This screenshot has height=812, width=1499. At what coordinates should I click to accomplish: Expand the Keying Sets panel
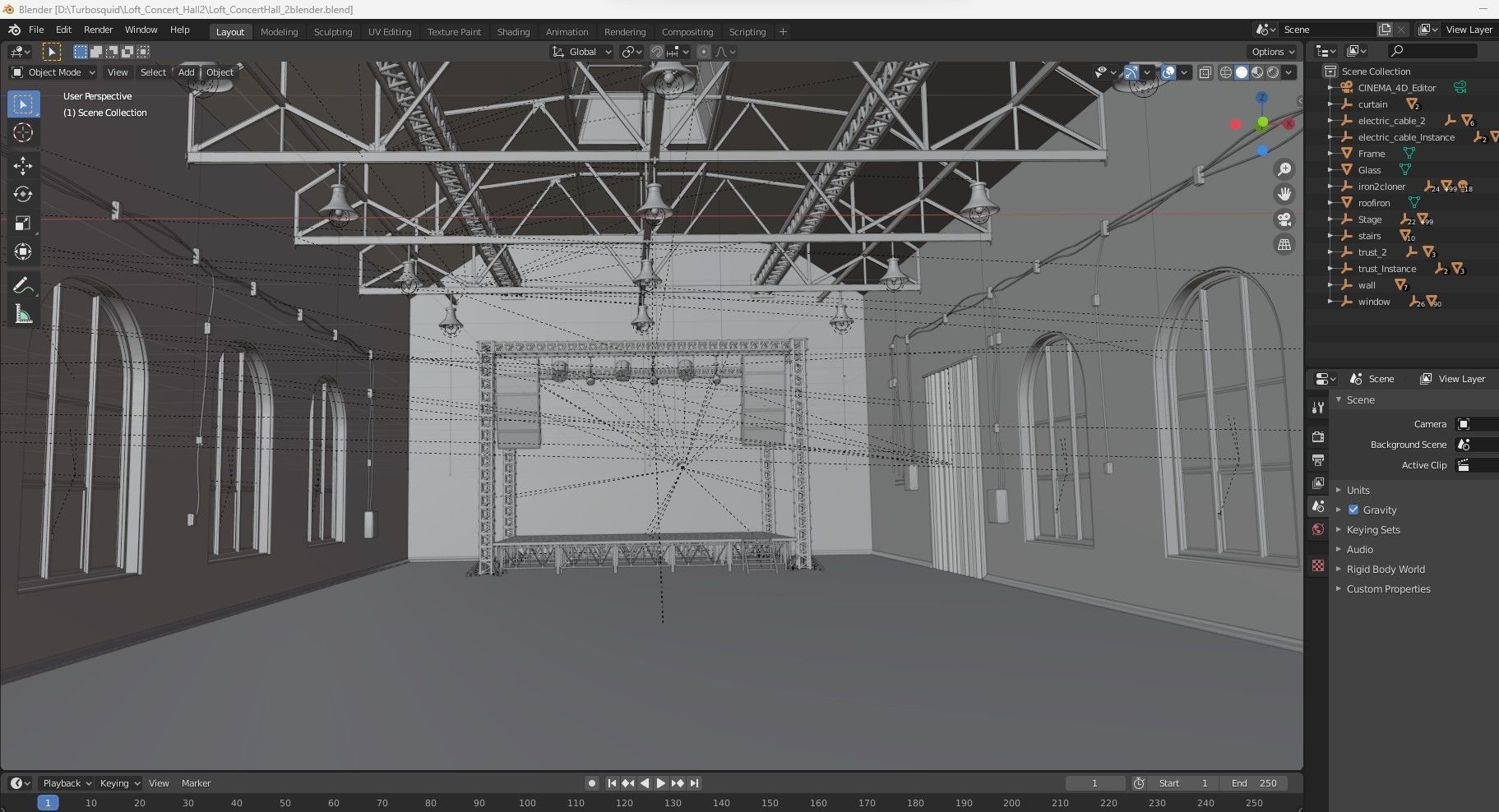point(1372,530)
